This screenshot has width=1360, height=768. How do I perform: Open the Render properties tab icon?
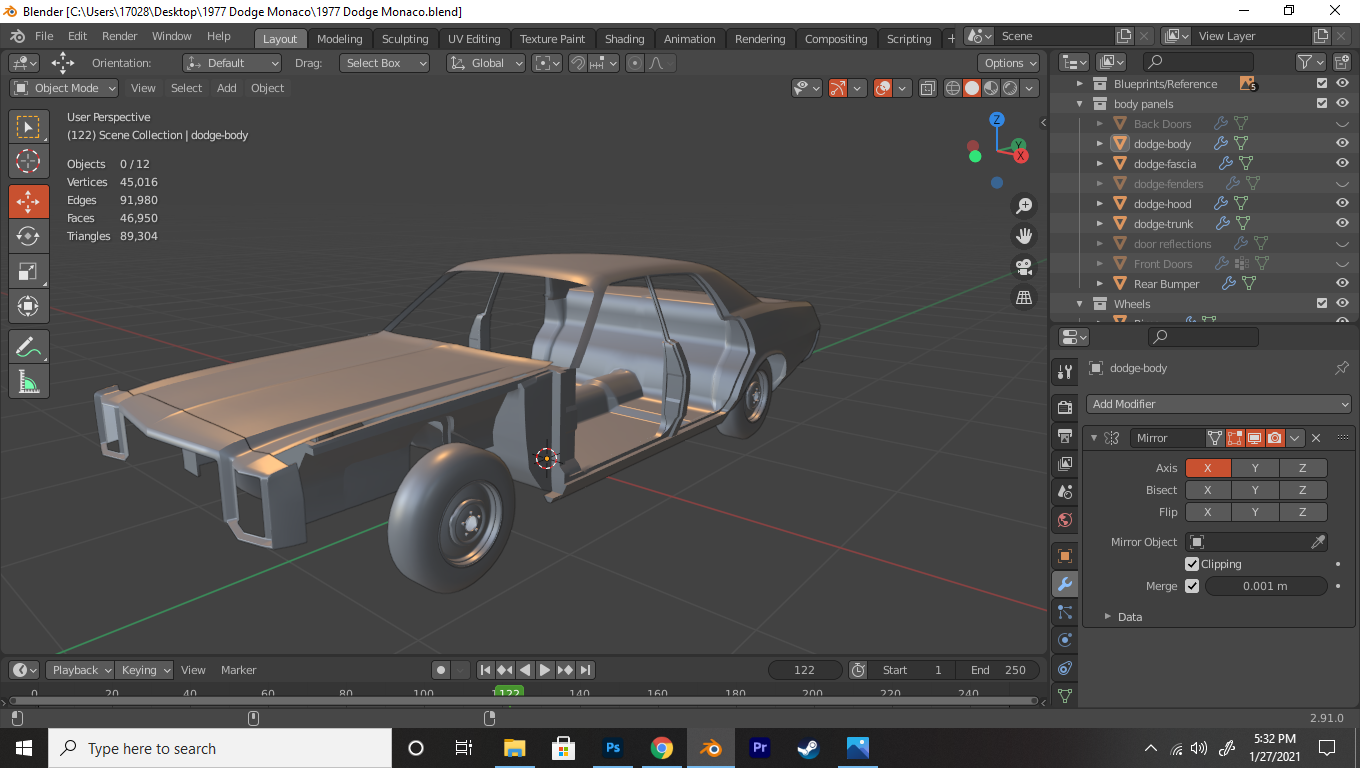pos(1065,408)
